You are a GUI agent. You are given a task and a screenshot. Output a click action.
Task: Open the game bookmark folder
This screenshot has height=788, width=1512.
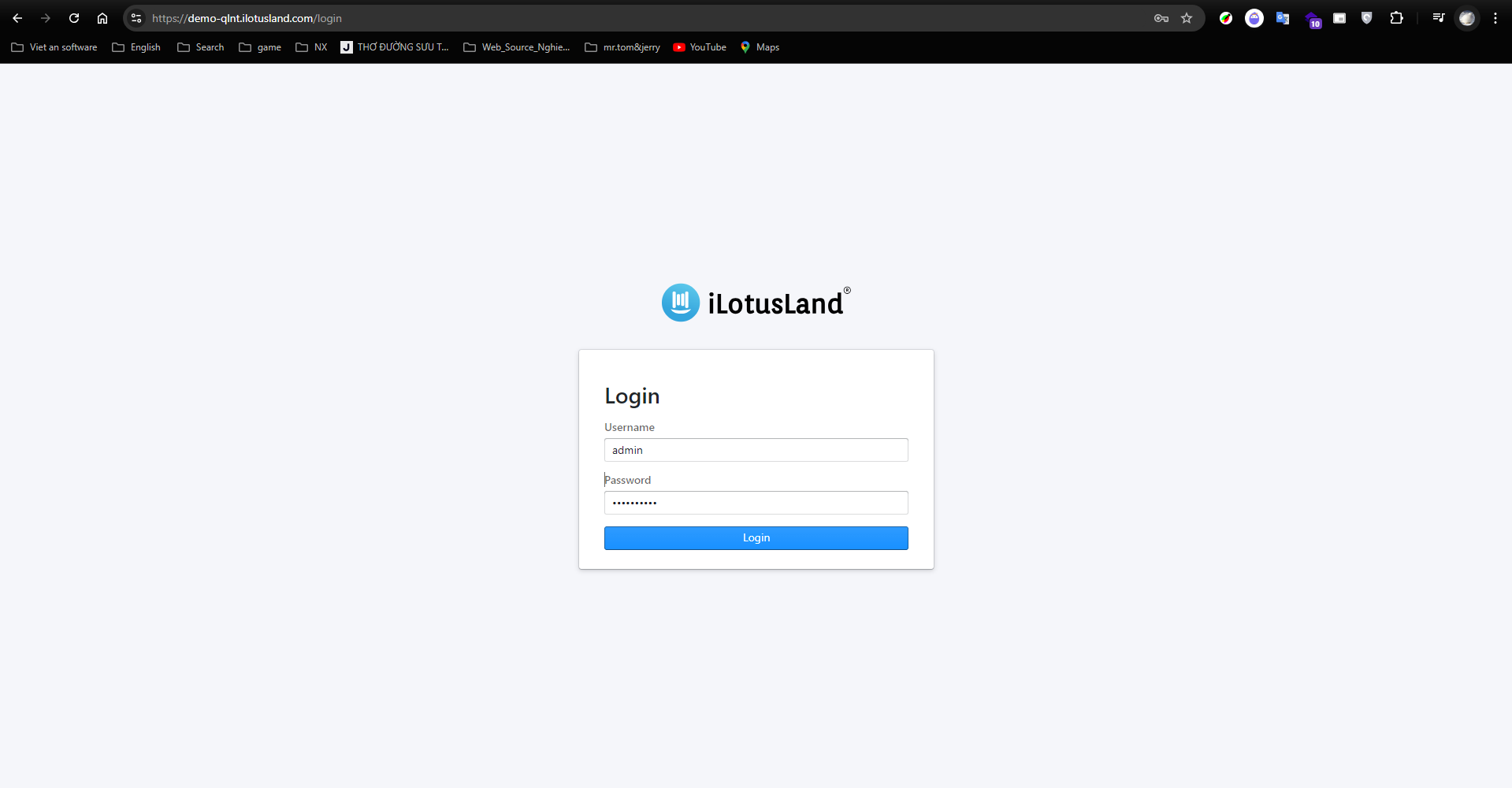tap(260, 47)
